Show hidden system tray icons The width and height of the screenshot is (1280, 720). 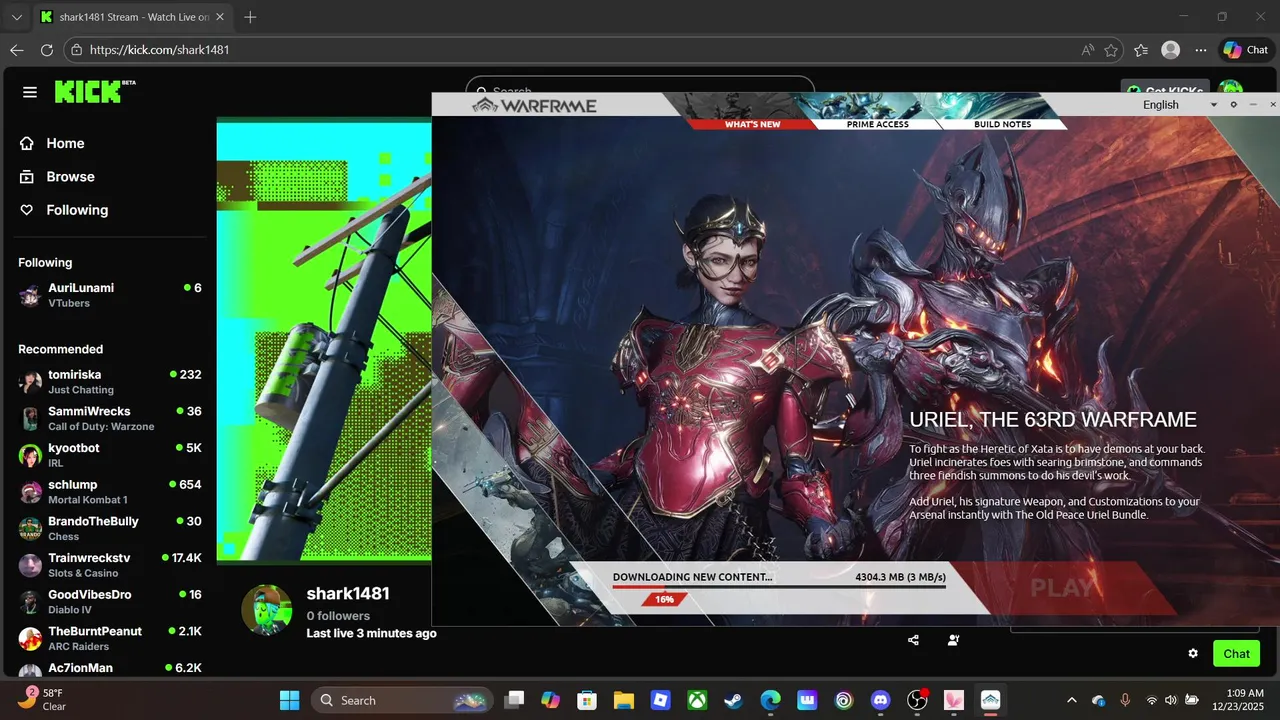click(1072, 700)
